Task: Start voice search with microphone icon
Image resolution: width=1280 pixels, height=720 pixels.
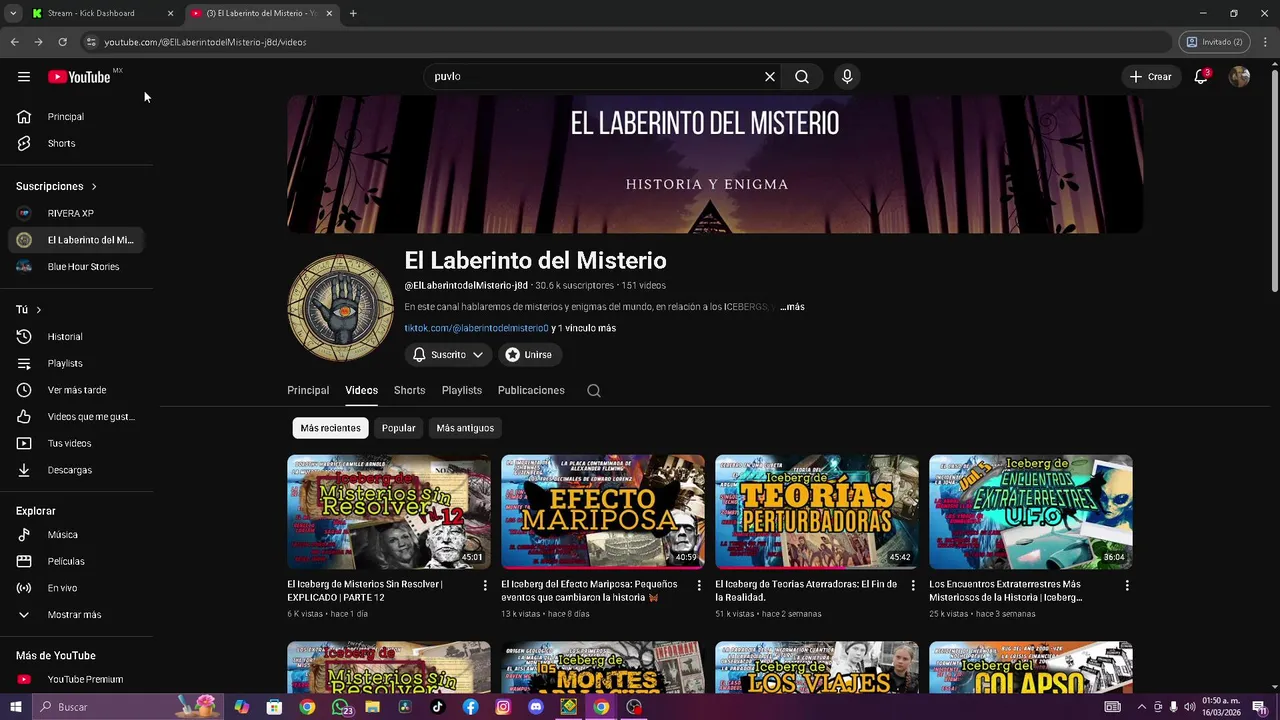Action: 847,77
